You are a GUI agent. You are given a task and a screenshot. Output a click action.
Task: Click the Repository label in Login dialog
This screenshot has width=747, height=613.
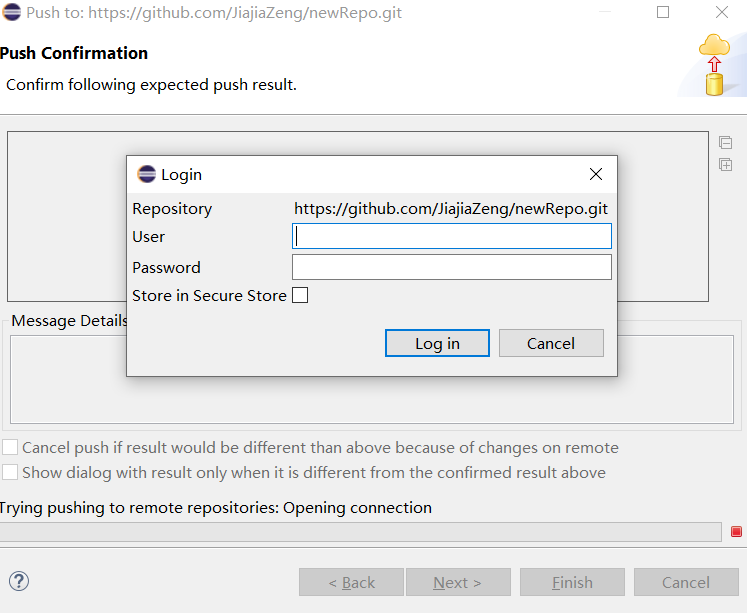(172, 209)
